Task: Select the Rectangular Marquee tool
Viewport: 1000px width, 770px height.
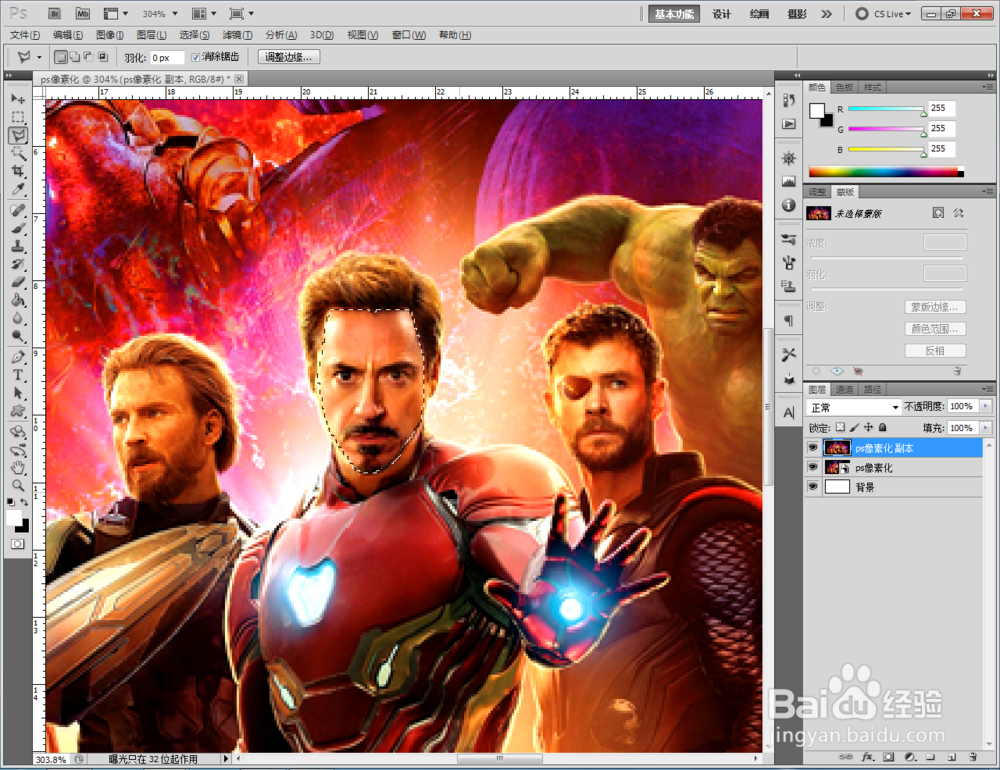Action: click(18, 117)
